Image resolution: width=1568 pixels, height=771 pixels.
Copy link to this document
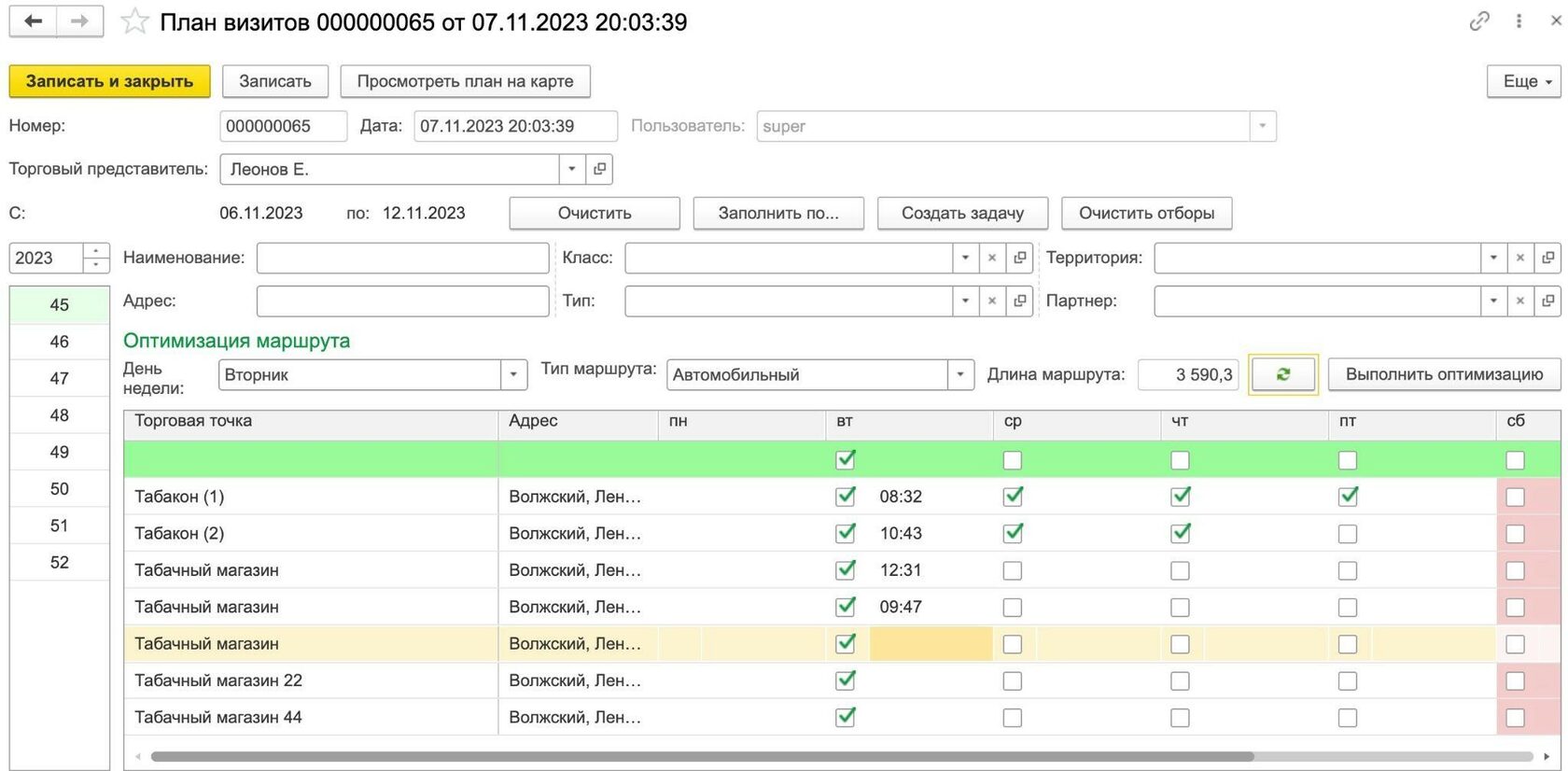coord(1479,21)
